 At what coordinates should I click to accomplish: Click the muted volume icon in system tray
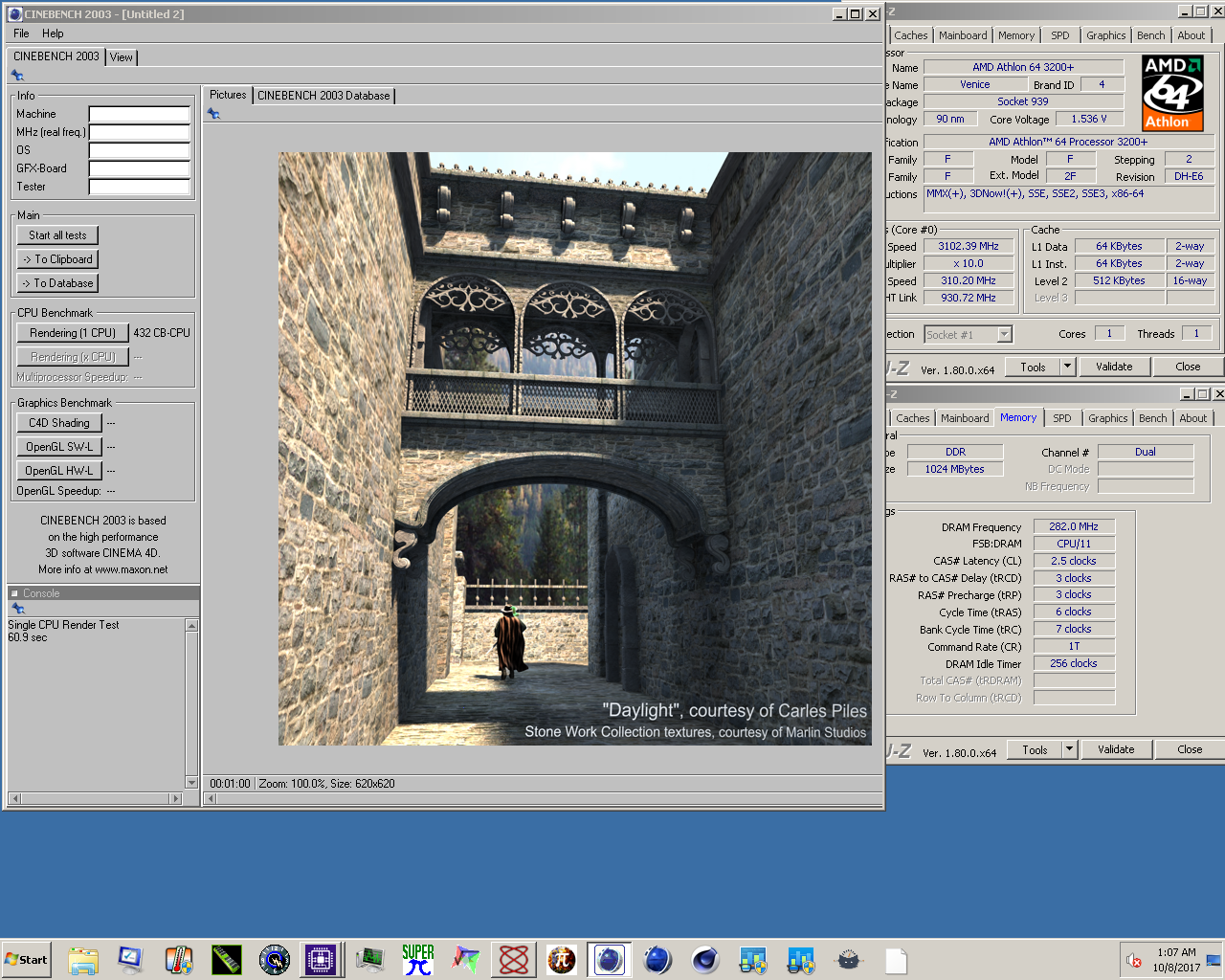click(x=1134, y=961)
